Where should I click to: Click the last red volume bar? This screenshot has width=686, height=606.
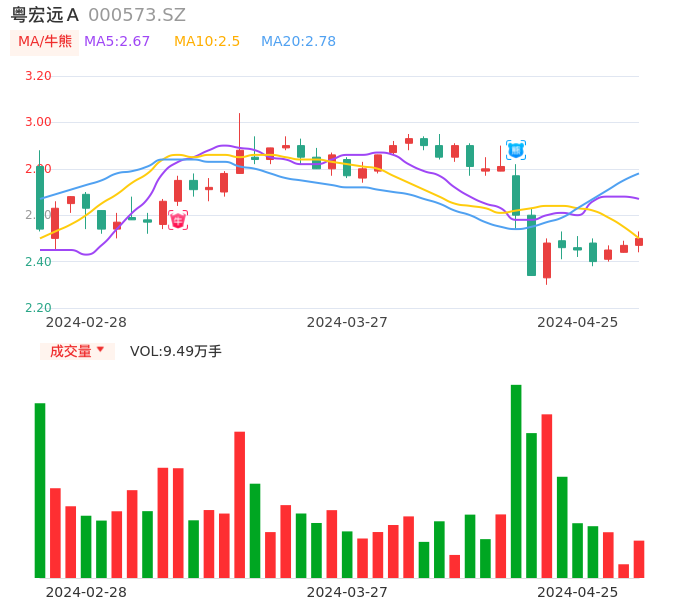pyautogui.click(x=639, y=559)
